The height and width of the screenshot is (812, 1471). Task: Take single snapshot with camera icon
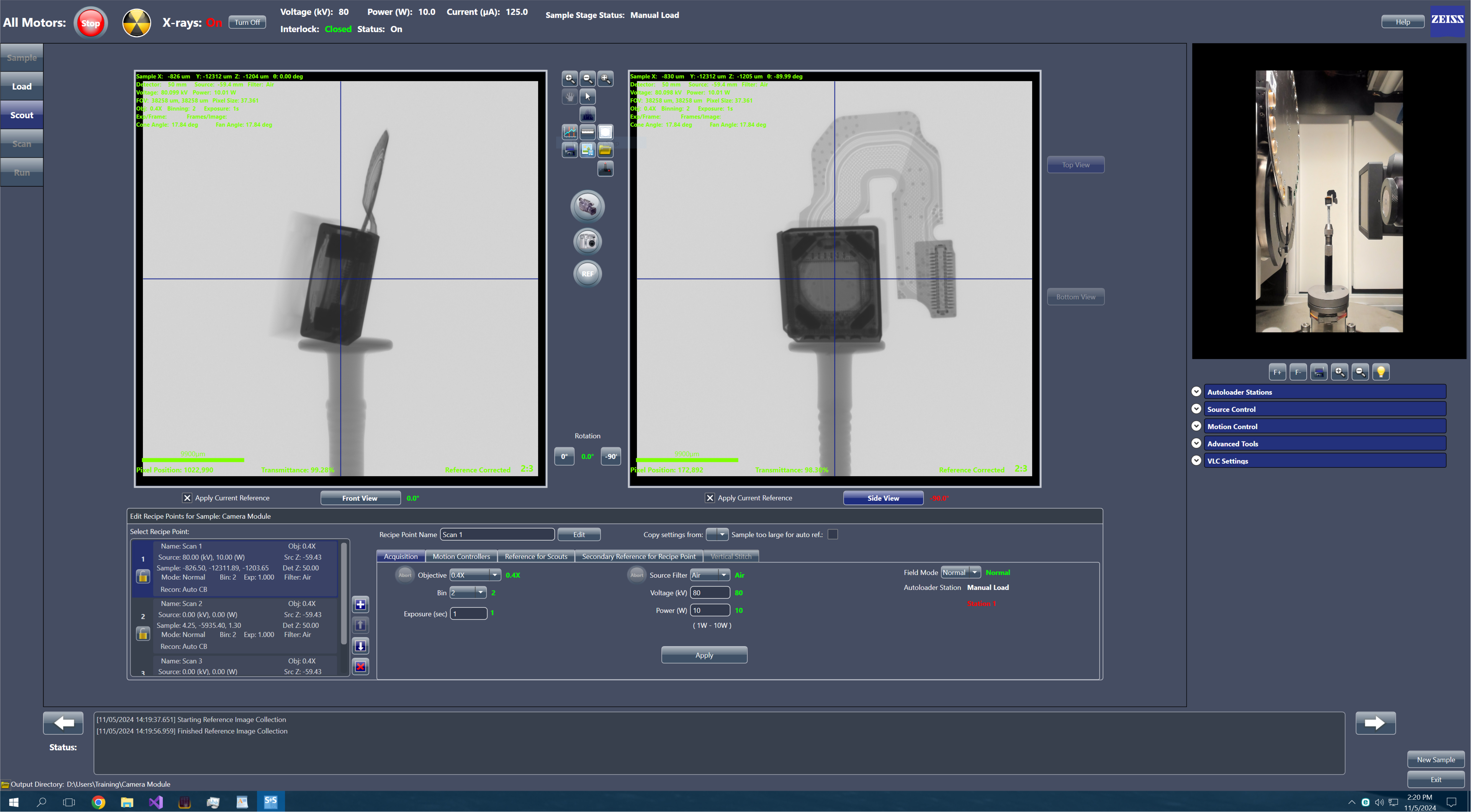(x=587, y=241)
